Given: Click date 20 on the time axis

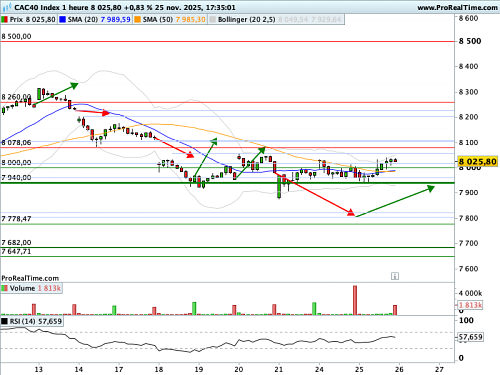Looking at the screenshot, I should point(239,369).
